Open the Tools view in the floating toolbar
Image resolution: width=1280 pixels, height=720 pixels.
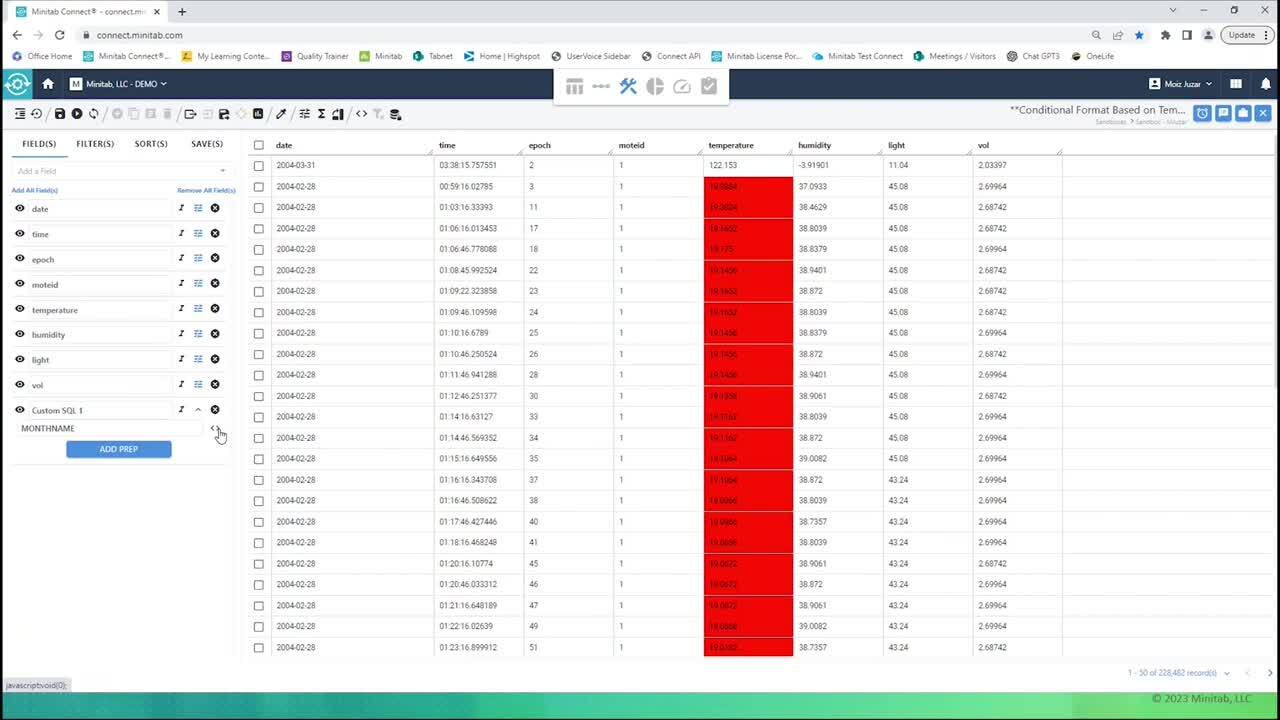[x=628, y=86]
